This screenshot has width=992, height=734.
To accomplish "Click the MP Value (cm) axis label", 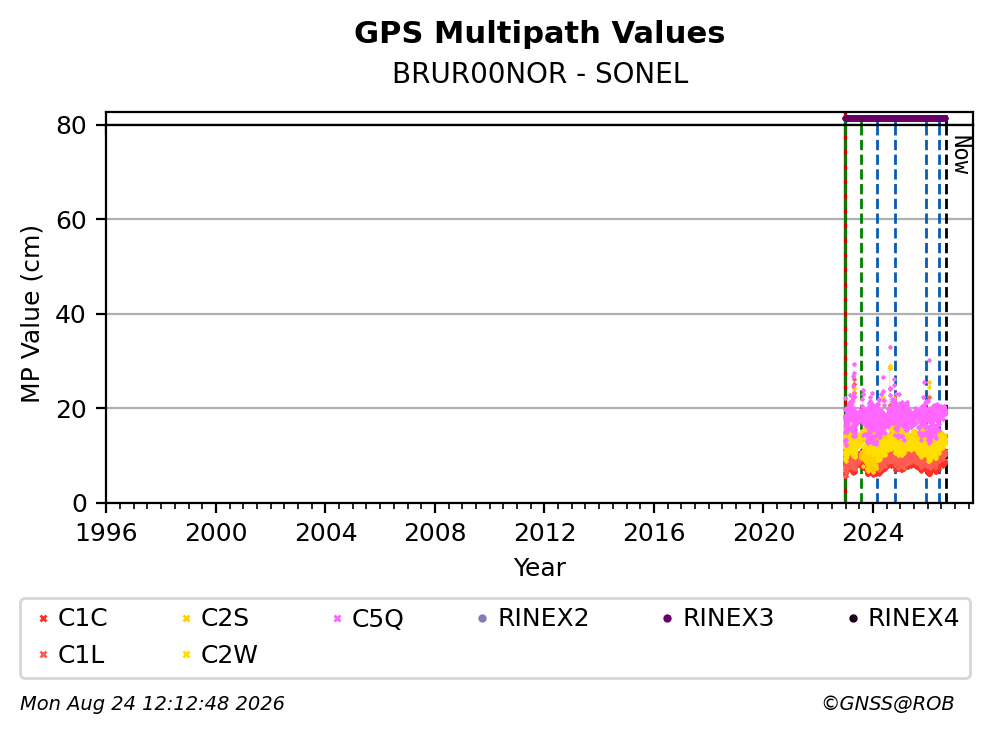I will (30, 314).
